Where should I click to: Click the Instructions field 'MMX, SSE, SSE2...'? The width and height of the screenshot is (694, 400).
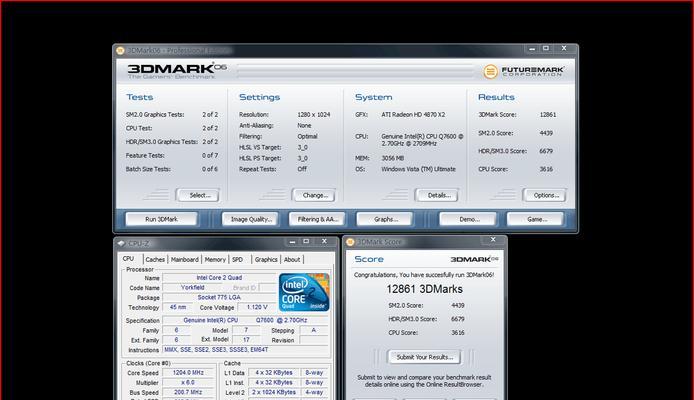pyautogui.click(x=246, y=350)
